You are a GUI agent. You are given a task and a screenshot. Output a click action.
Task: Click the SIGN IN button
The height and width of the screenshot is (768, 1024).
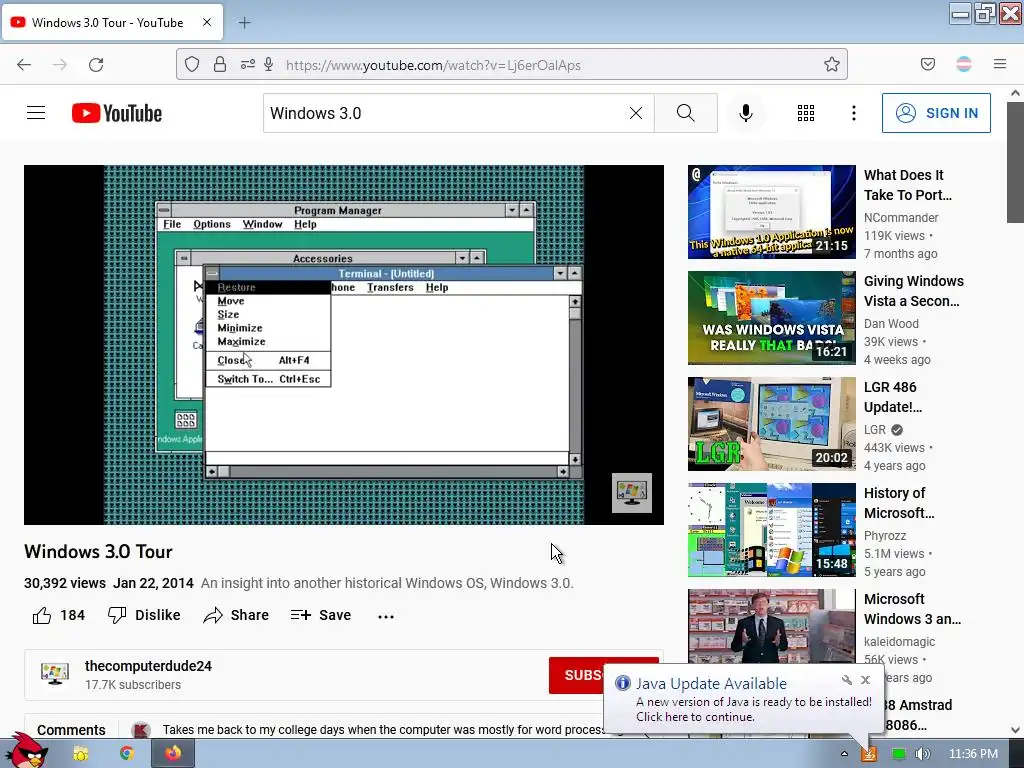pos(936,113)
